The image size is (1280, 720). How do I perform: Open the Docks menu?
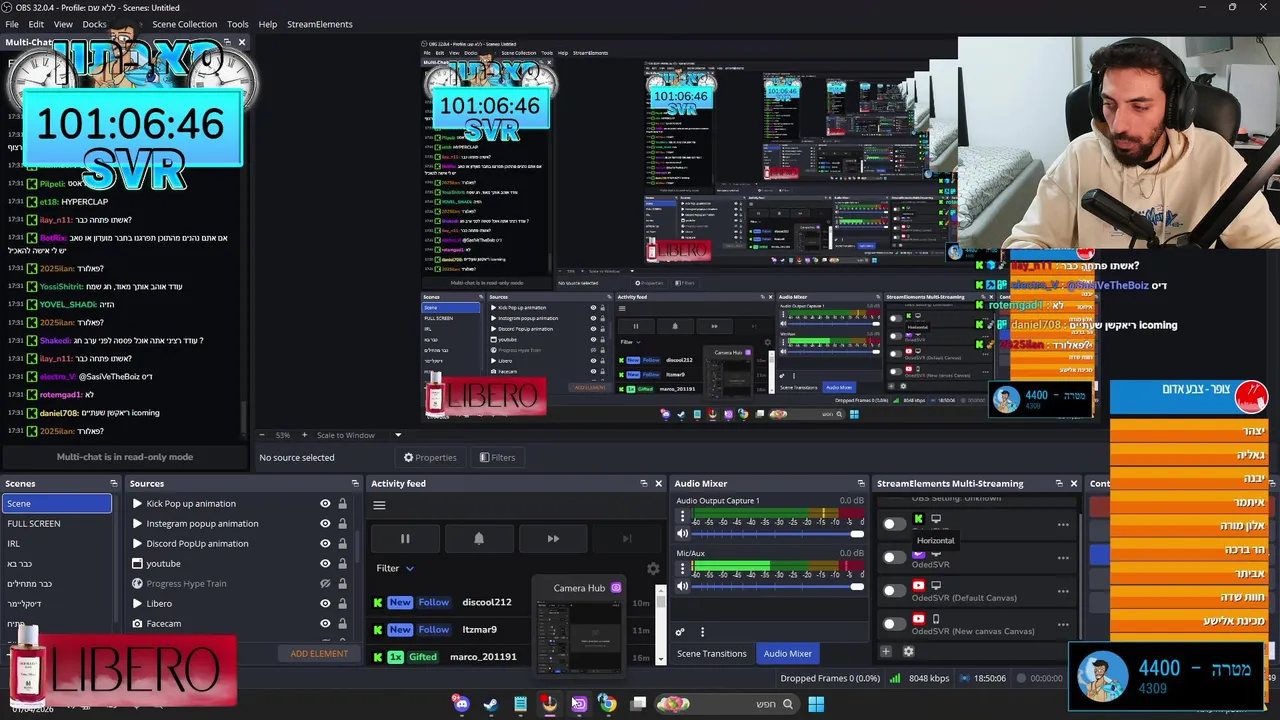(x=94, y=24)
